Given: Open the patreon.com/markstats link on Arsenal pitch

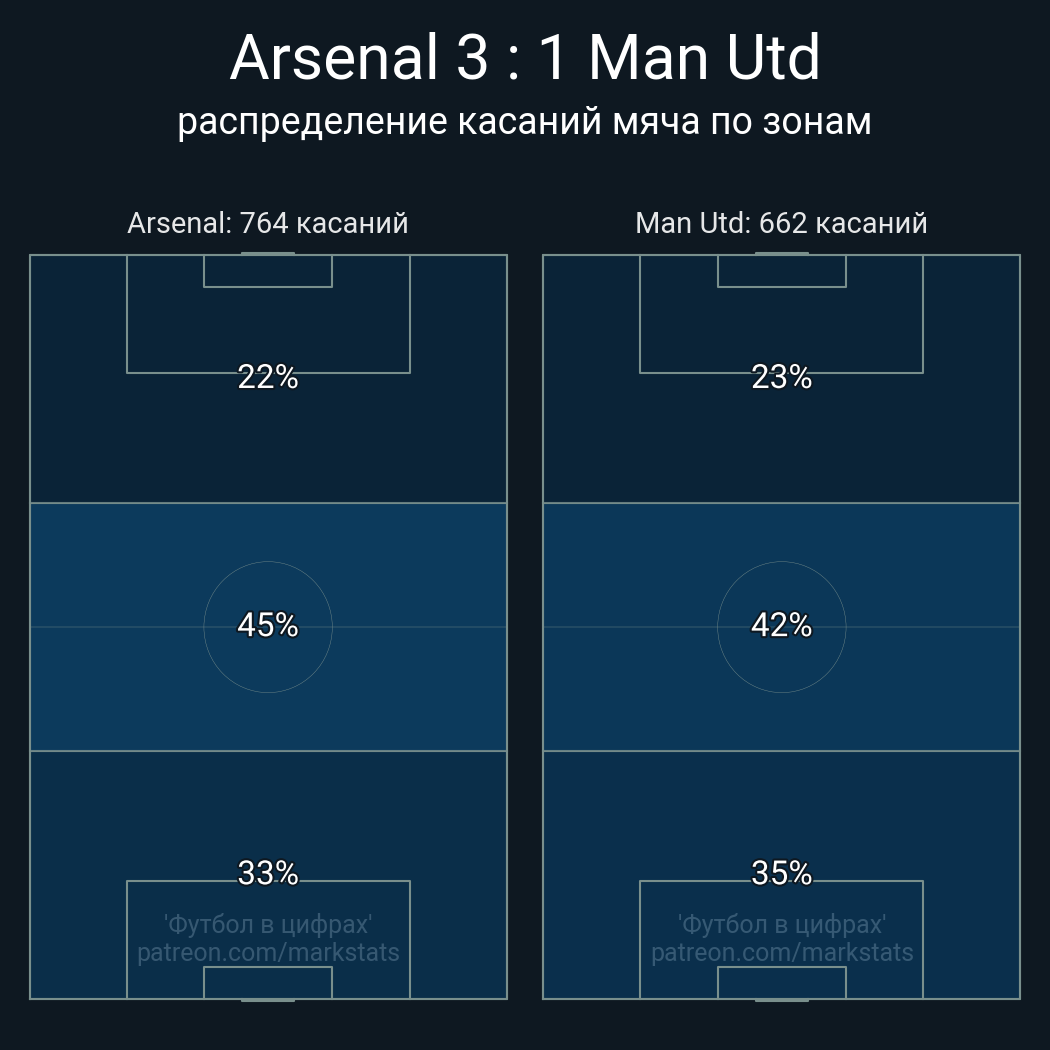Looking at the screenshot, I should coord(268,952).
